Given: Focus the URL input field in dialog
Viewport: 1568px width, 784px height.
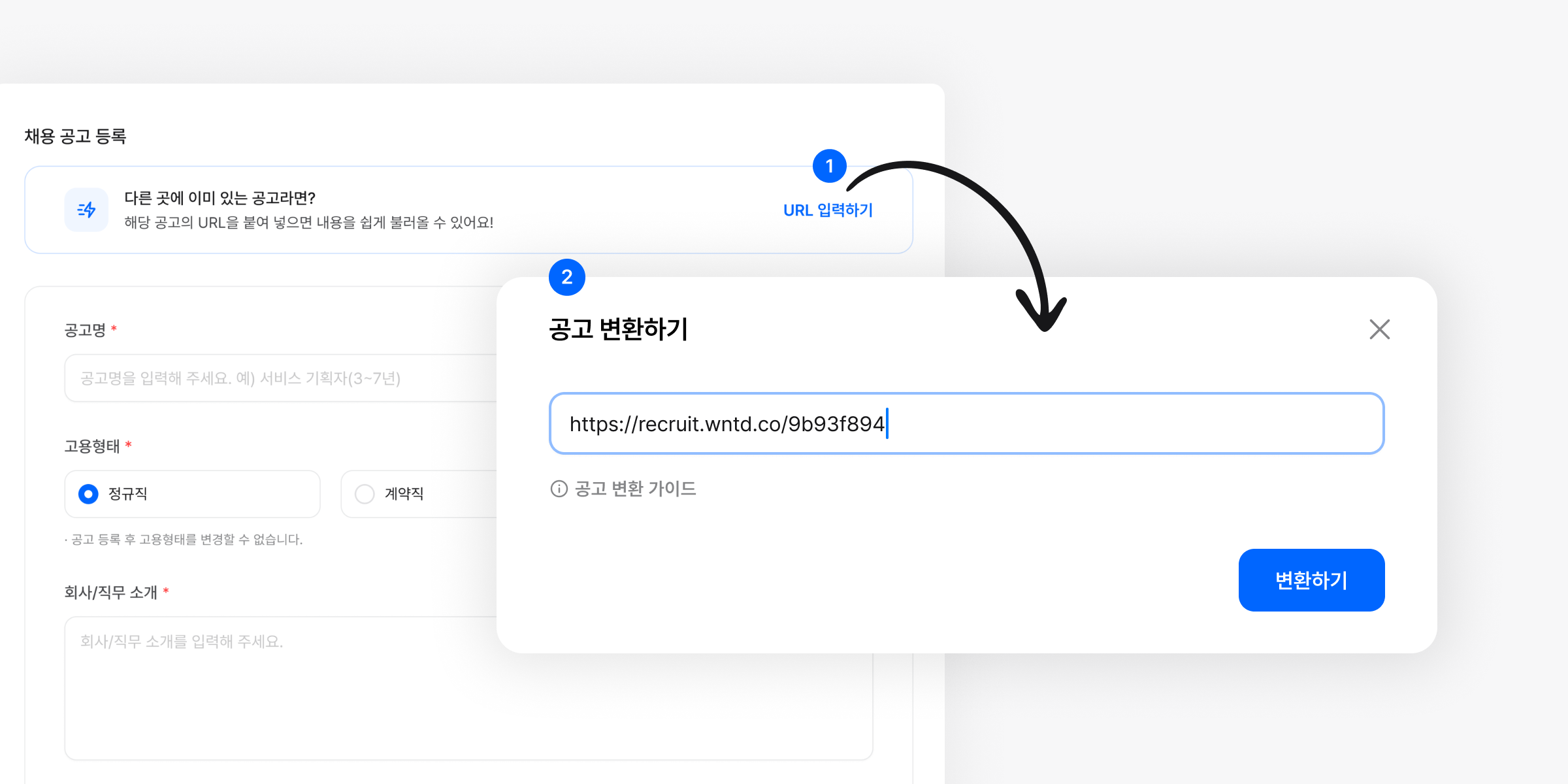Looking at the screenshot, I should point(966,423).
